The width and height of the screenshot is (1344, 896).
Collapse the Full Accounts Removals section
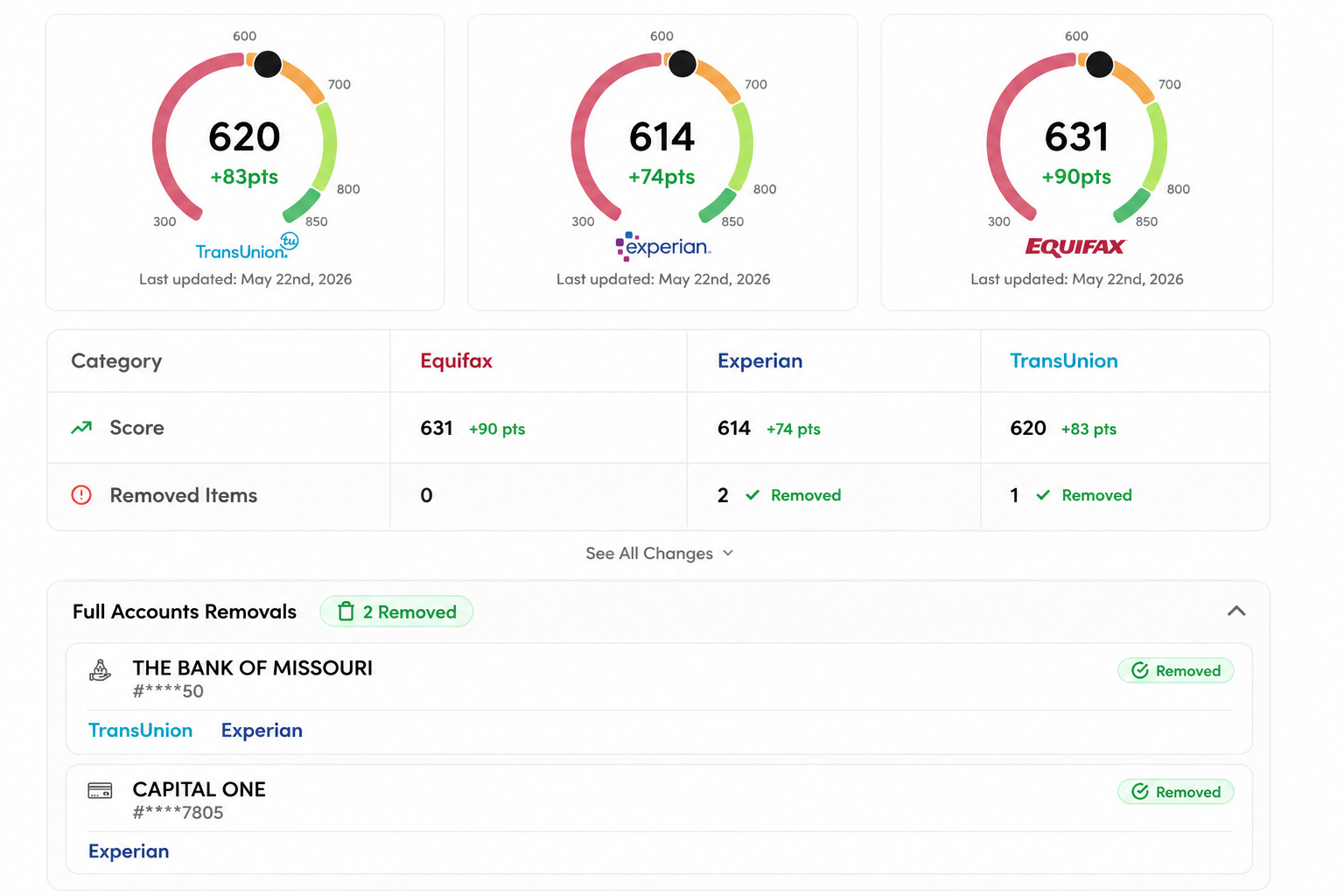[1236, 611]
